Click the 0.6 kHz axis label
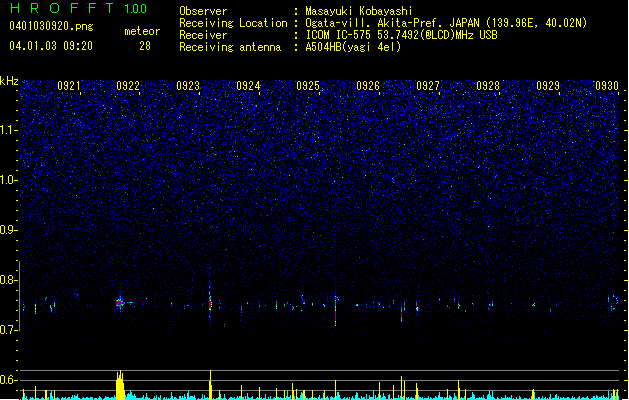The height and width of the screenshot is (400, 629). click(9, 380)
